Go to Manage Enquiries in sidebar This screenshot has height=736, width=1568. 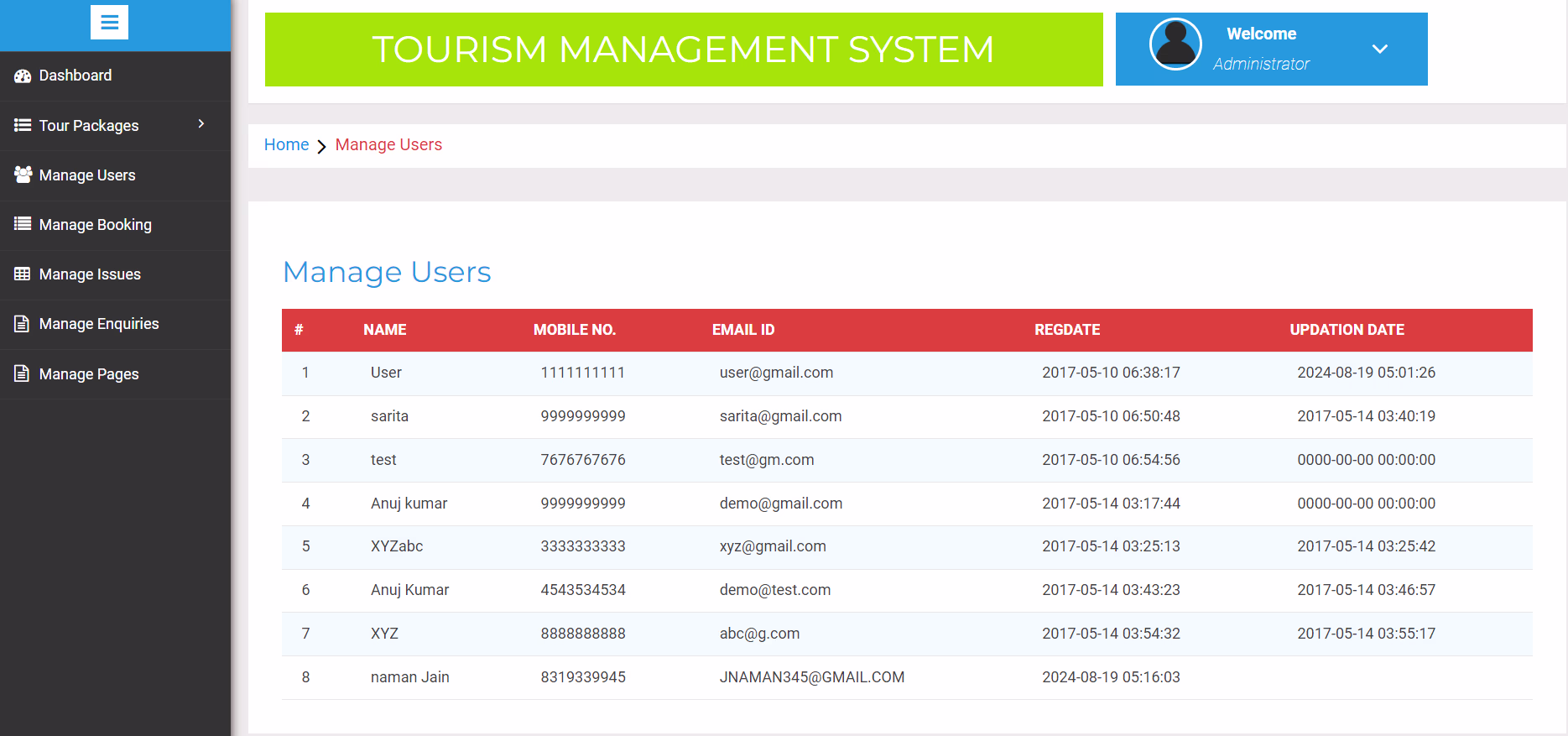pos(115,324)
